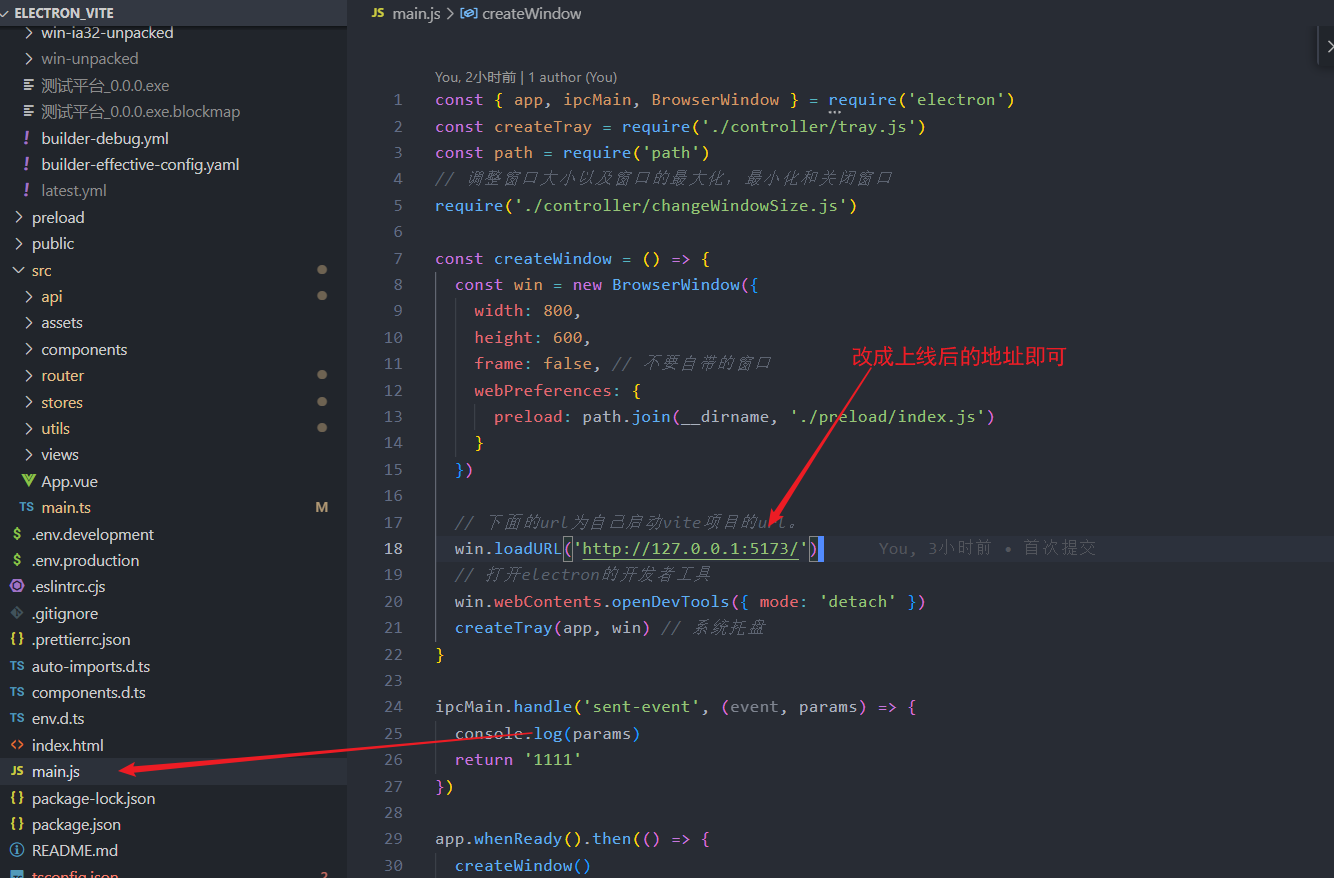Collapse the src folder
Viewport: 1334px width, 878px height.
click(19, 270)
